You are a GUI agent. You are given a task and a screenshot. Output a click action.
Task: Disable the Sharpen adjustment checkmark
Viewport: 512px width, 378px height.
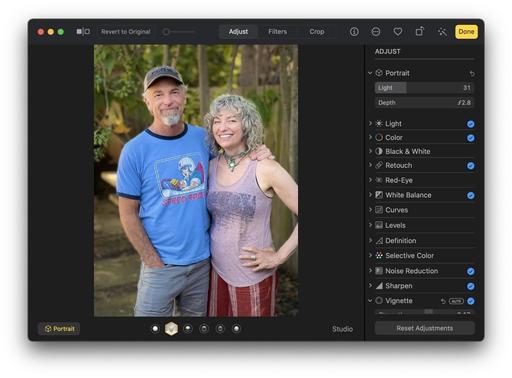471,286
